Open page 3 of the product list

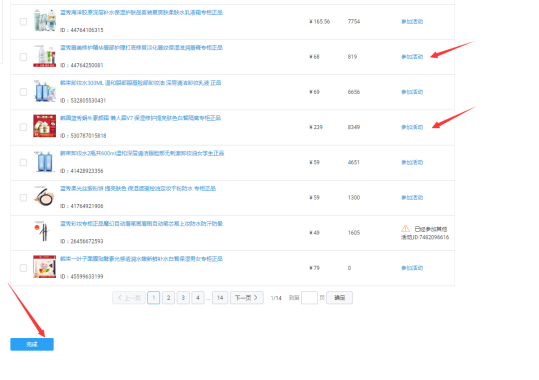183,298
